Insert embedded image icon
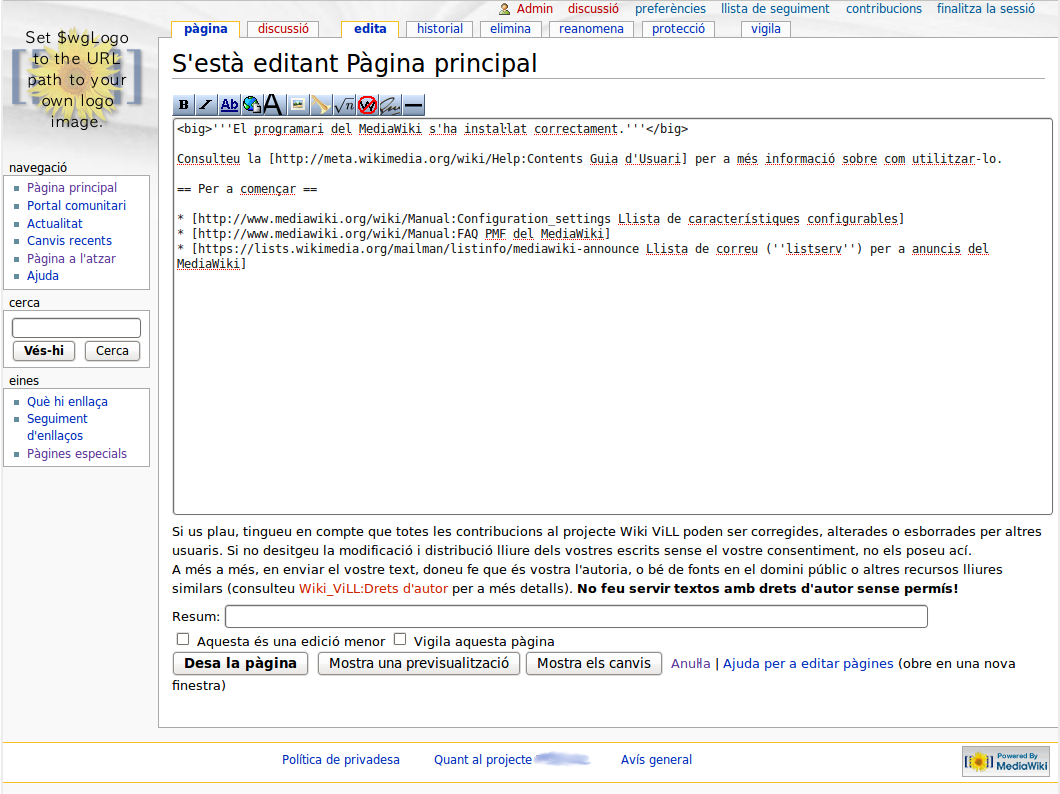Viewport: 1060px width, 794px height. (297, 105)
